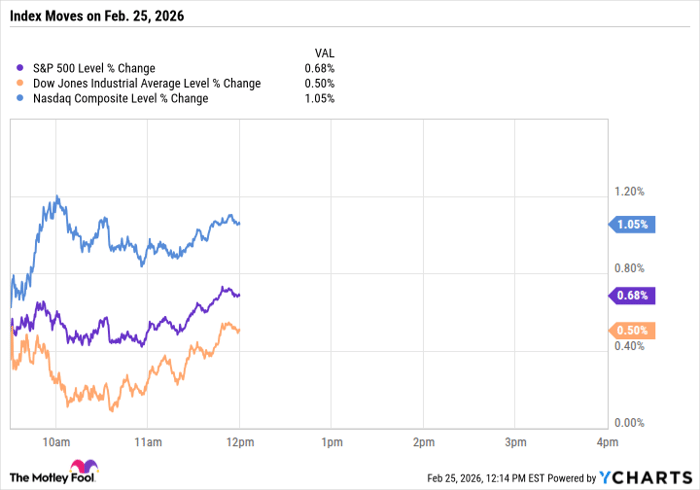Click the 12pm time axis label

(239, 441)
